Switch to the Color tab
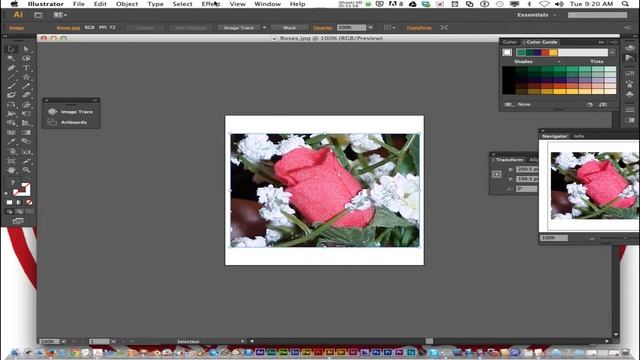The width and height of the screenshot is (640, 360). pyautogui.click(x=509, y=42)
